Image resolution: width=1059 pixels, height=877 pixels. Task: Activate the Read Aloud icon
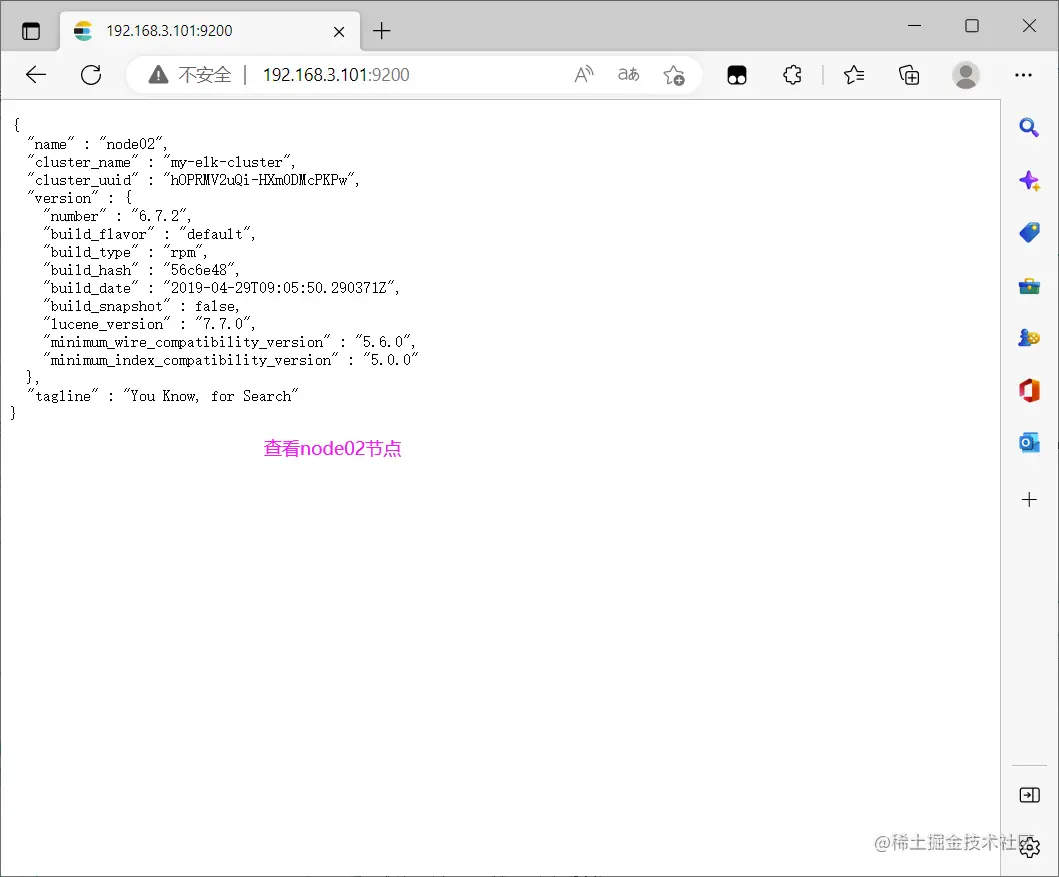point(584,75)
